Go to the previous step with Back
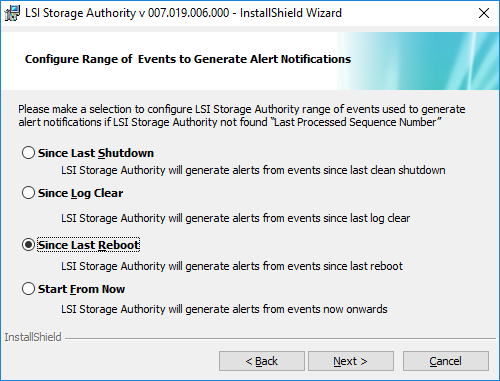Viewport: 500px width, 381px height. [262, 361]
